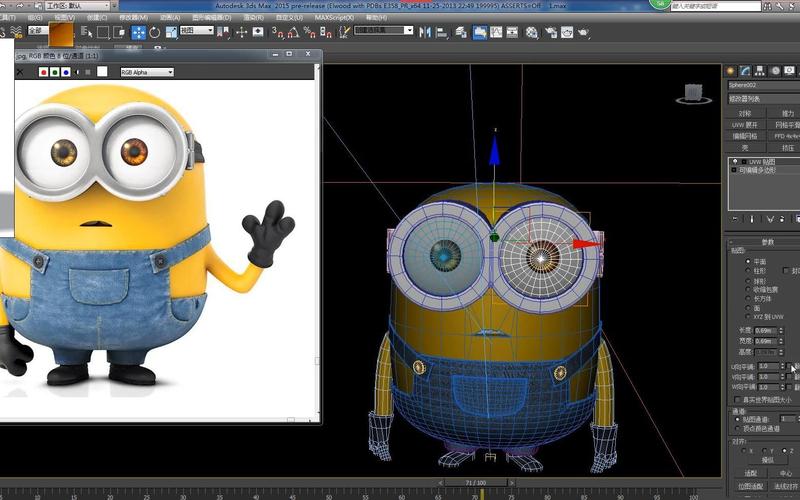Open the 动画(A) menu
800x500 pixels.
coord(169,17)
